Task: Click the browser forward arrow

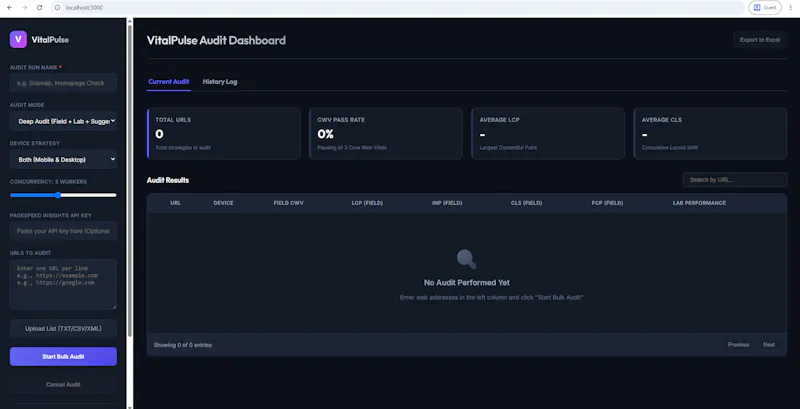Action: pos(24,8)
